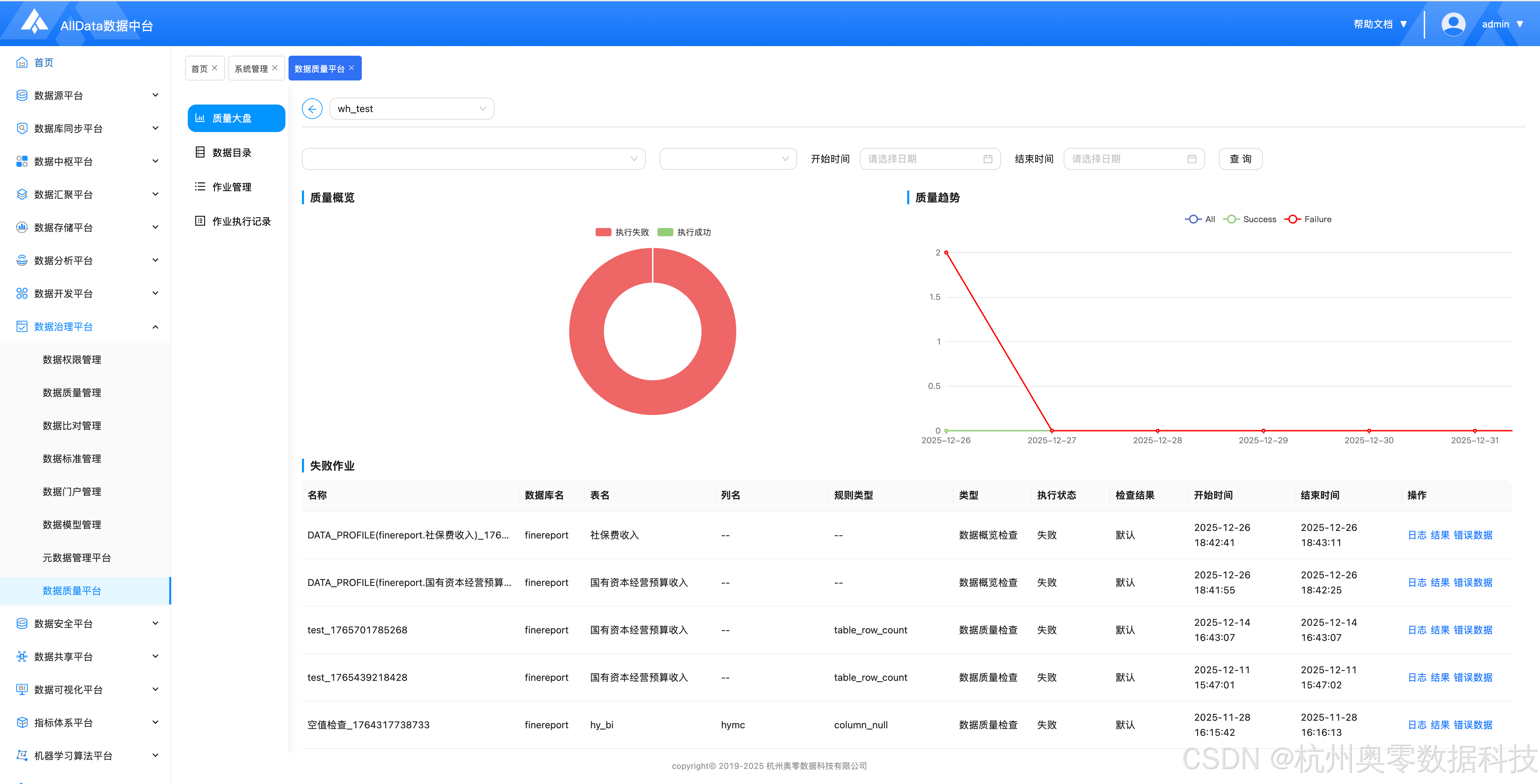Click the 数据安全平台 sidebar icon
The image size is (1540, 784).
click(22, 623)
